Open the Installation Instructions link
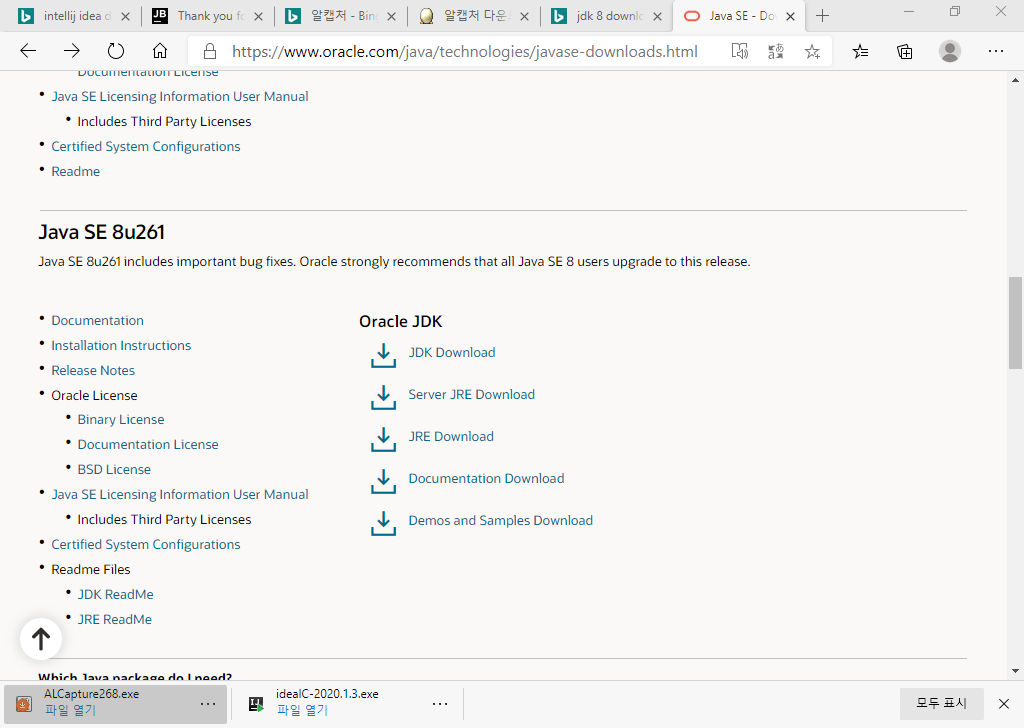 pyautogui.click(x=121, y=345)
